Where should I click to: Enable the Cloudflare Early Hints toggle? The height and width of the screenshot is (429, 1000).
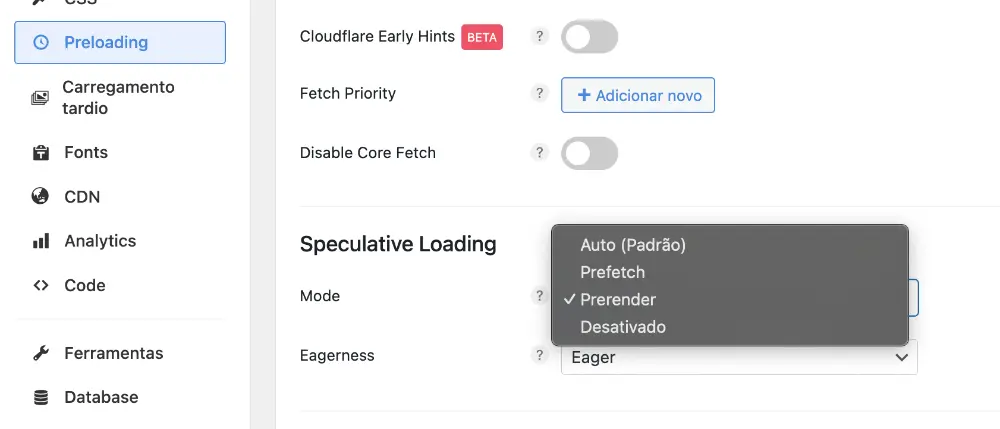click(x=589, y=38)
